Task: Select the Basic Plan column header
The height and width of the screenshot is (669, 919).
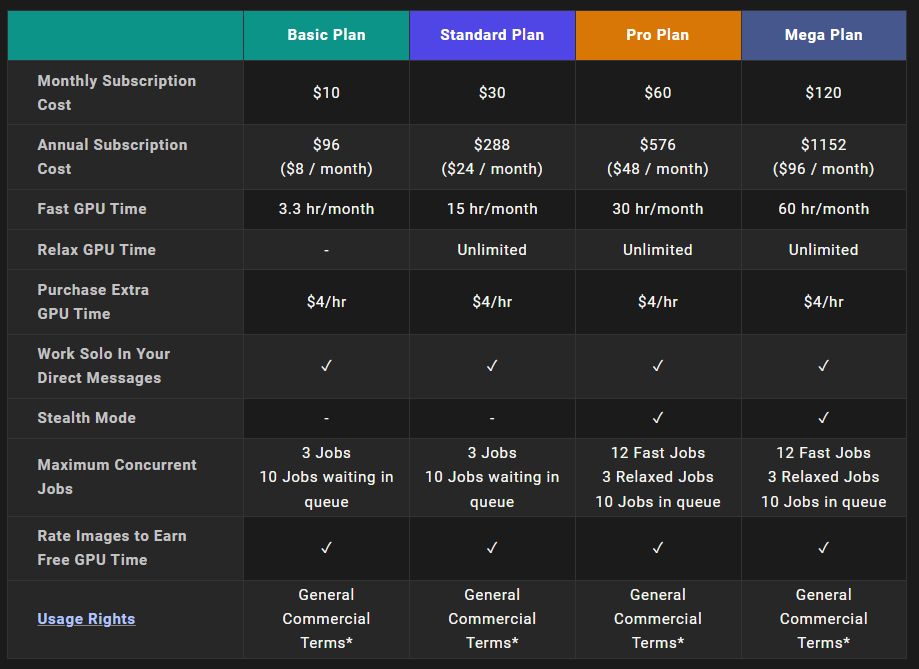Action: coord(326,35)
